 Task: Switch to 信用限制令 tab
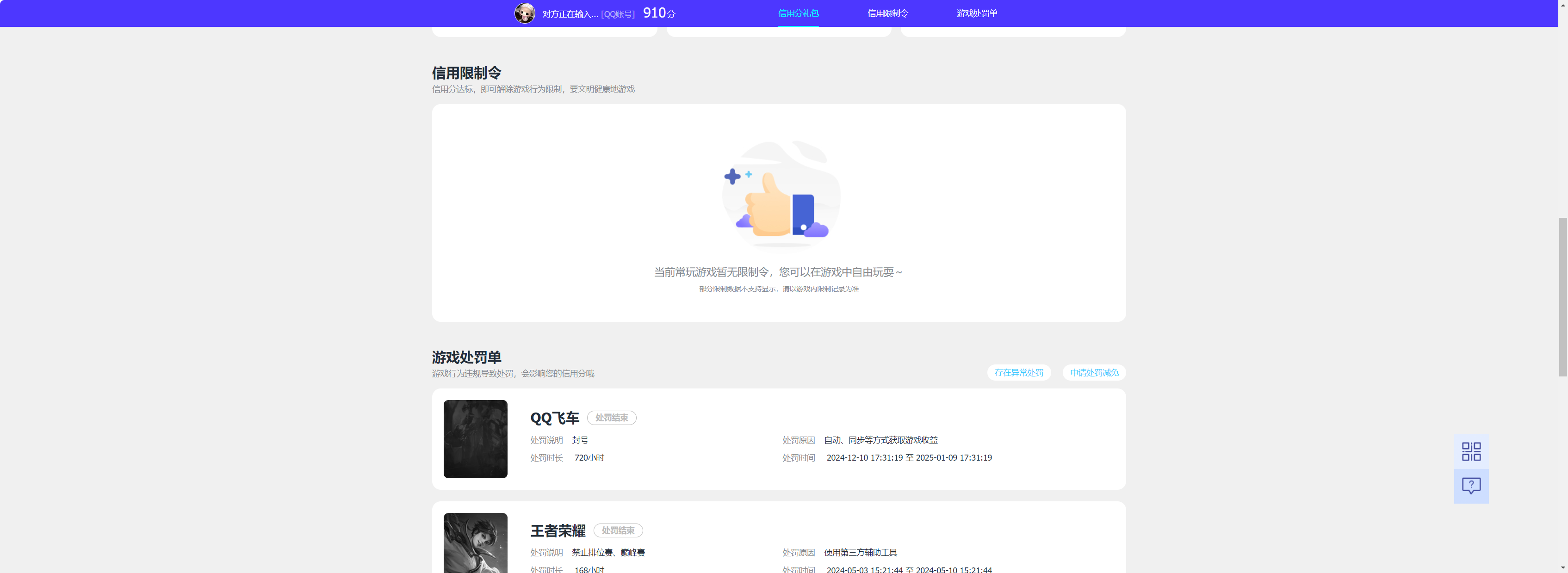tap(887, 13)
